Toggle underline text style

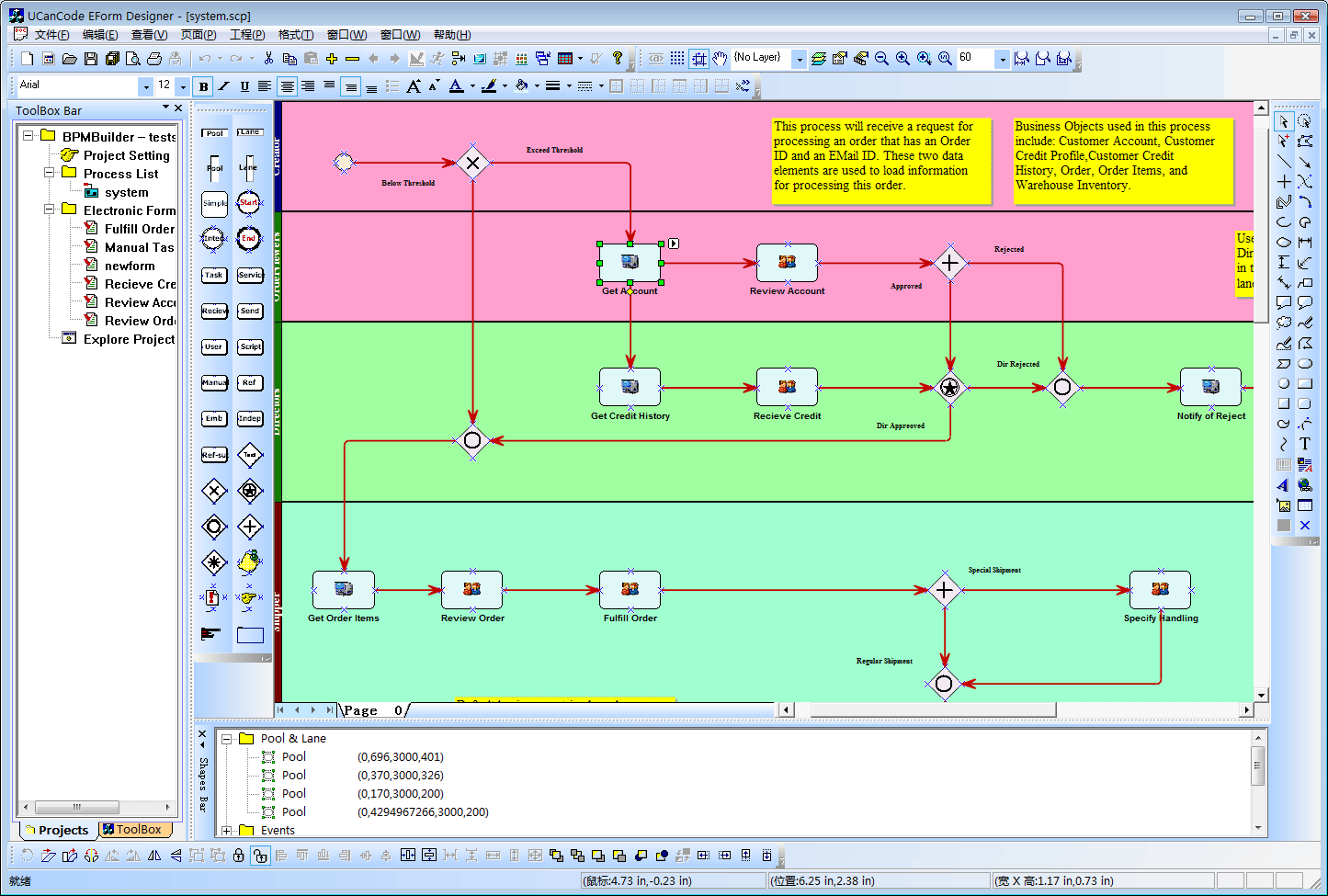(244, 86)
